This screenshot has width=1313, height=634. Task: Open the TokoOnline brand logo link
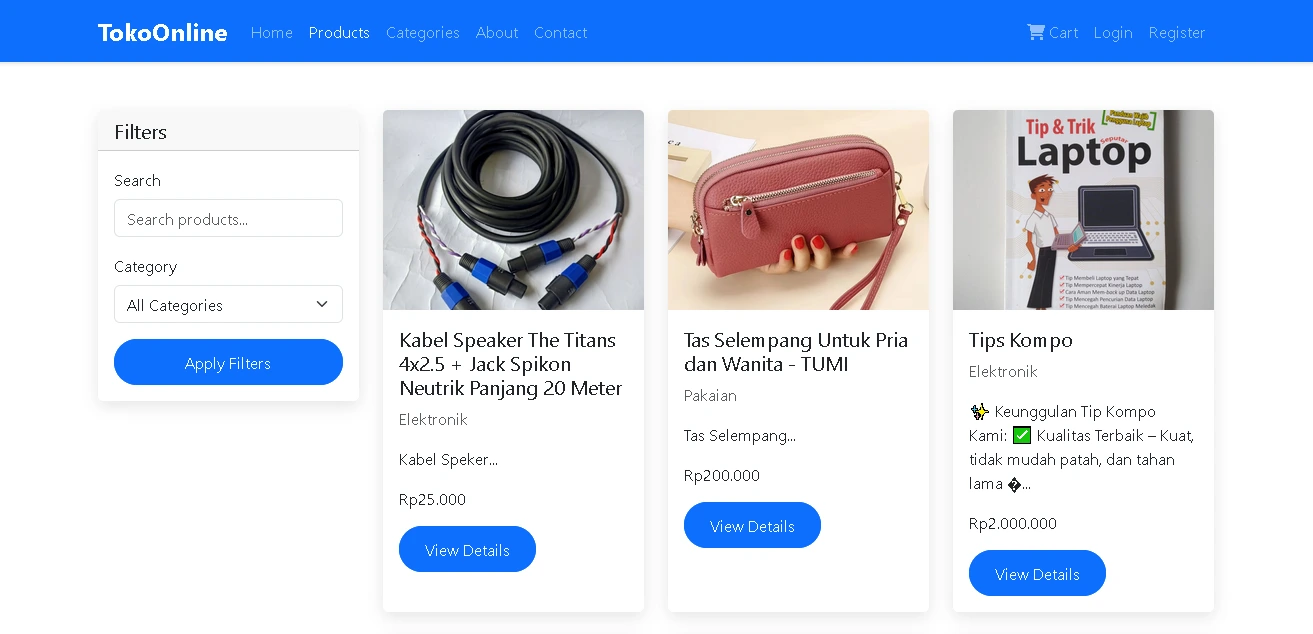click(162, 33)
